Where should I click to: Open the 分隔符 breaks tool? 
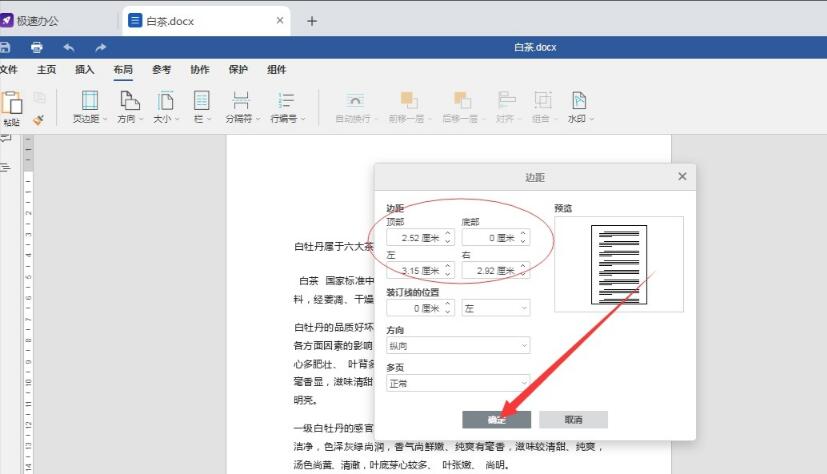coord(242,107)
